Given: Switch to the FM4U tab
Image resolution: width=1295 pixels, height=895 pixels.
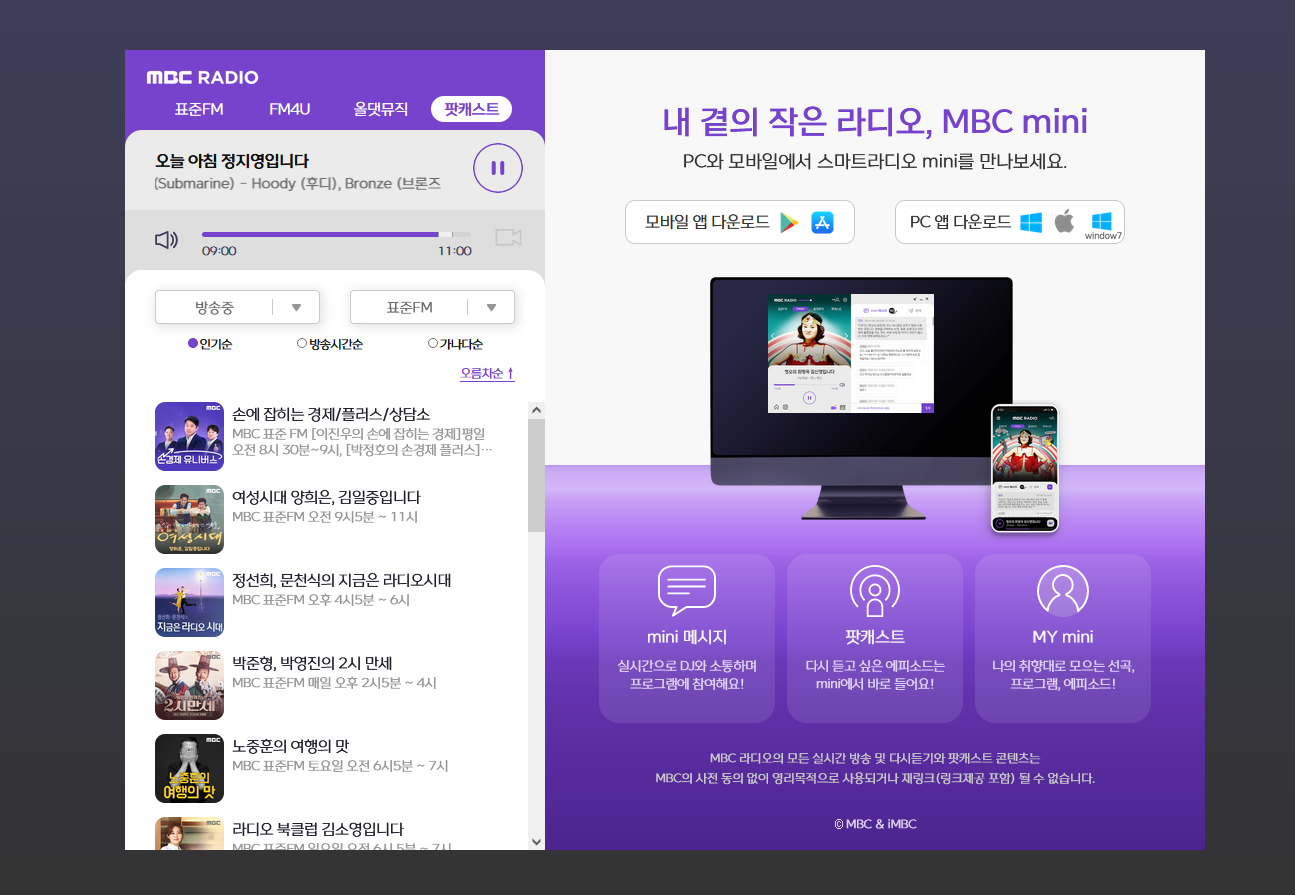Looking at the screenshot, I should 290,109.
